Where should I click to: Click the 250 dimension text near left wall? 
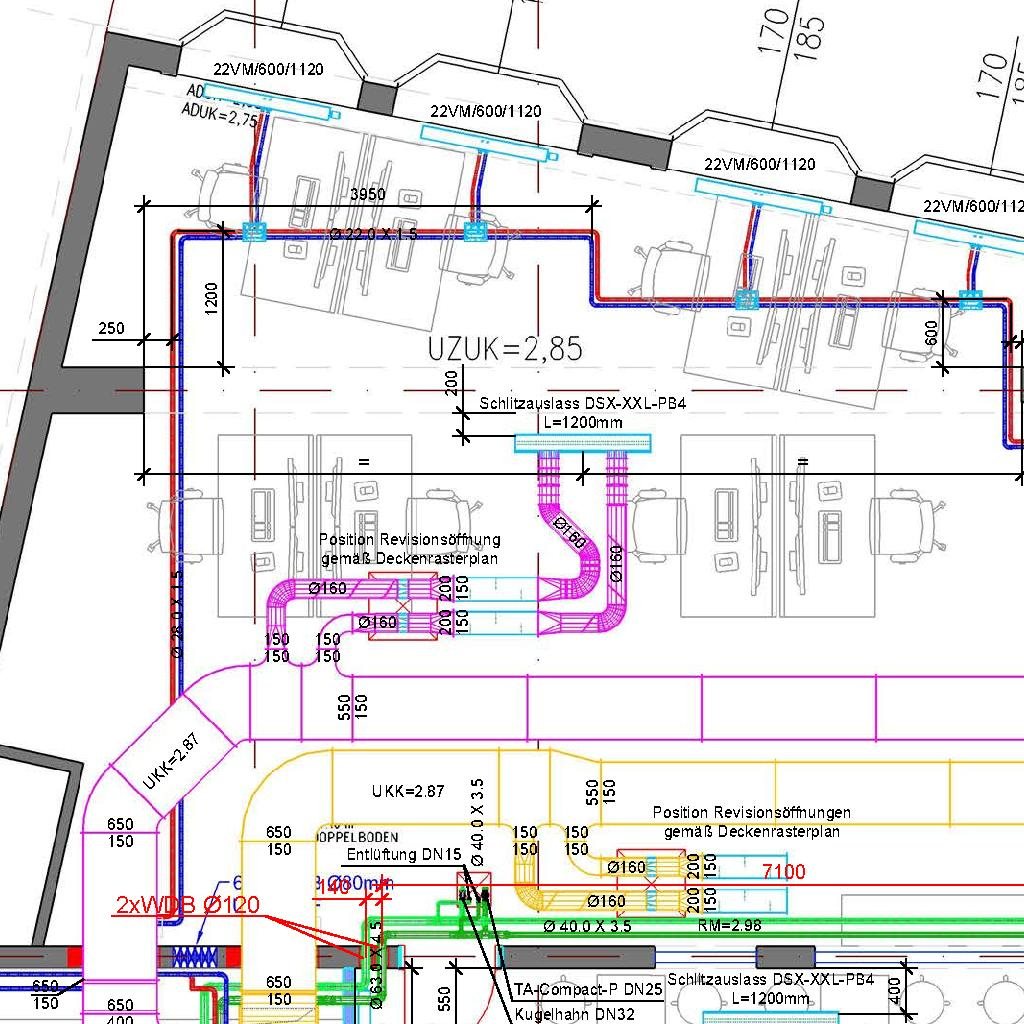[x=112, y=329]
